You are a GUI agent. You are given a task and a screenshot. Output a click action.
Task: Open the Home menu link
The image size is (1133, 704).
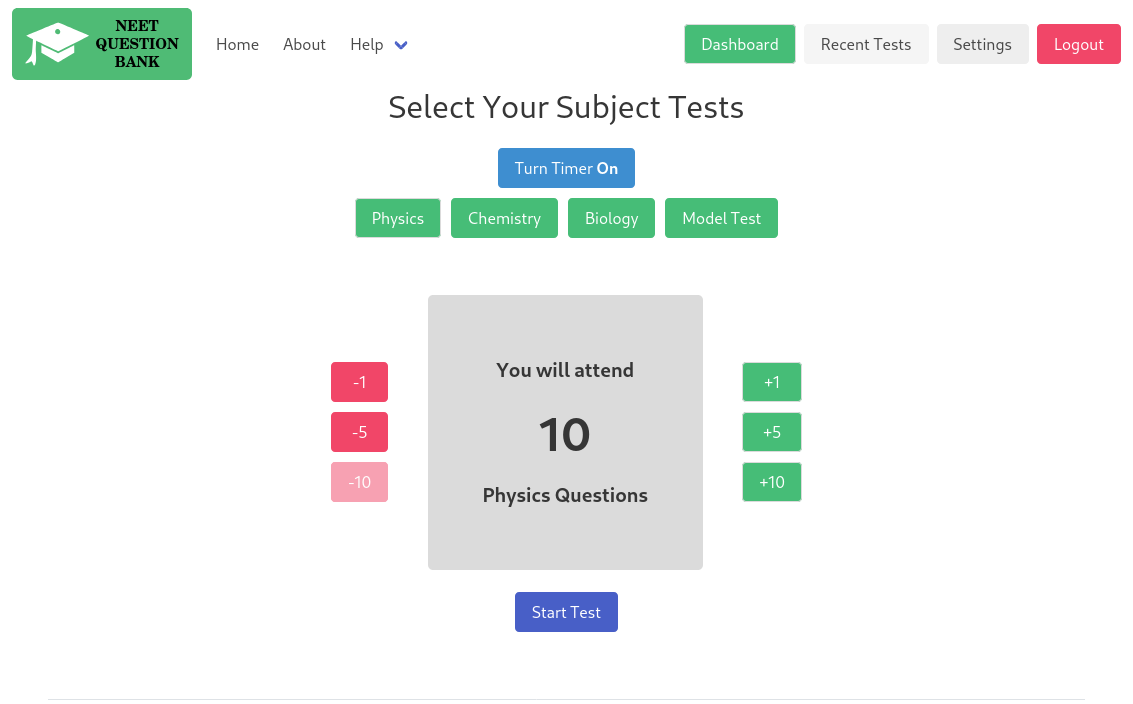pos(237,44)
